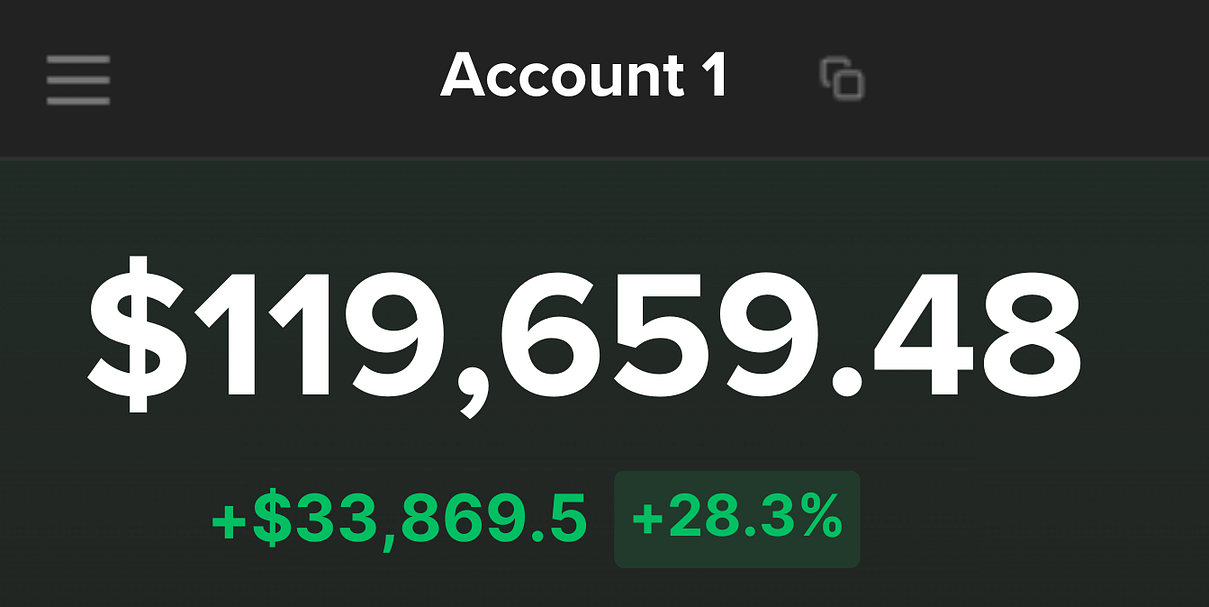Click the top line of the hamburger icon

click(78, 57)
